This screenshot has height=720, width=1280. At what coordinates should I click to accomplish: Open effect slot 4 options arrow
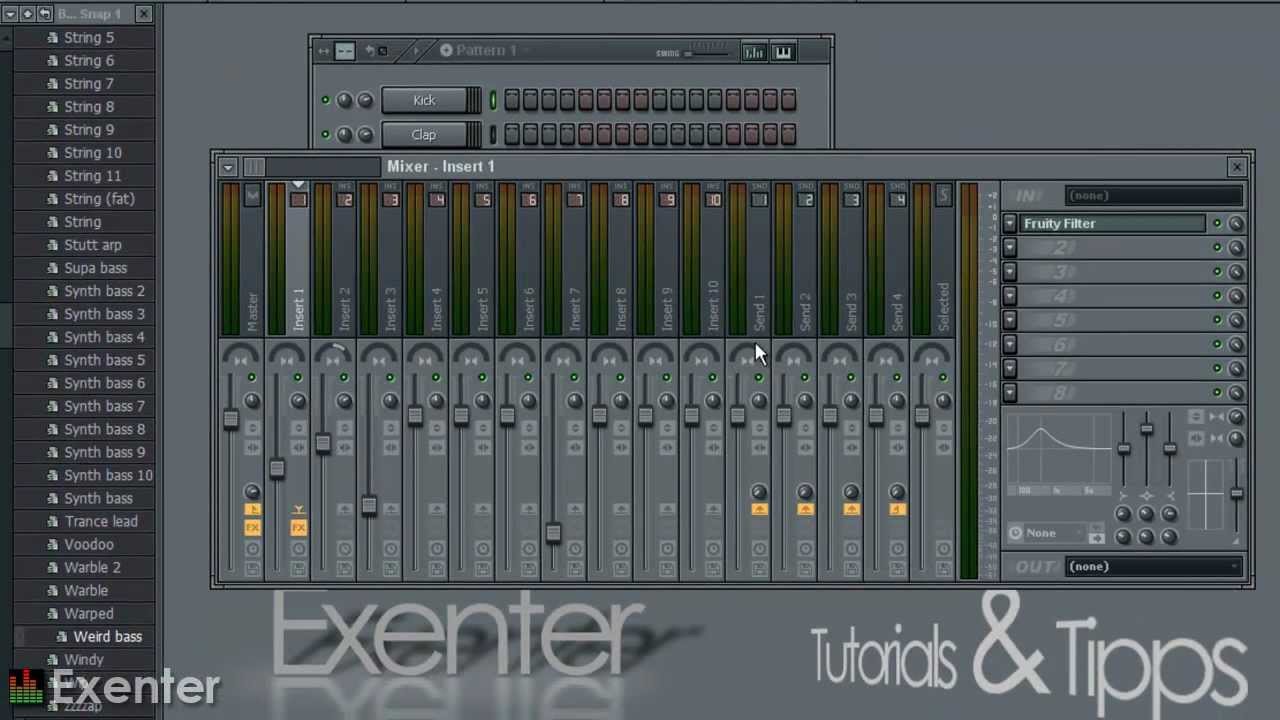(1010, 296)
